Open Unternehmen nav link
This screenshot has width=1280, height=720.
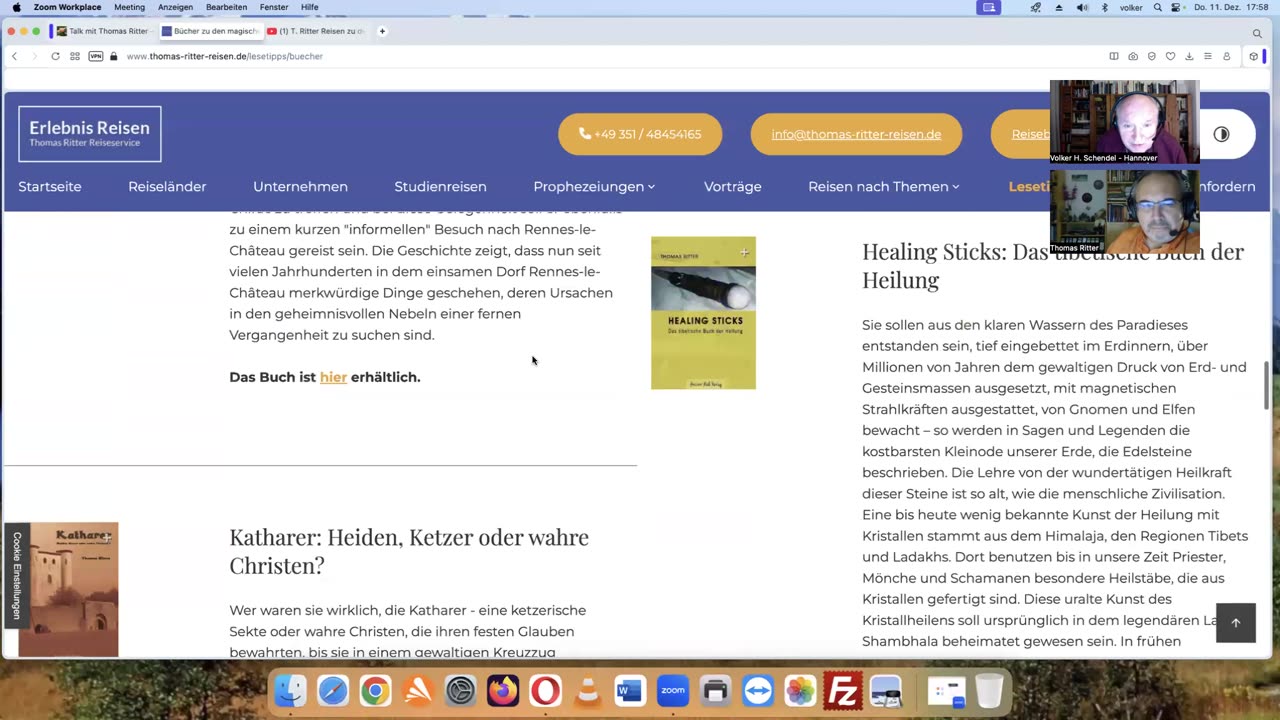click(300, 186)
